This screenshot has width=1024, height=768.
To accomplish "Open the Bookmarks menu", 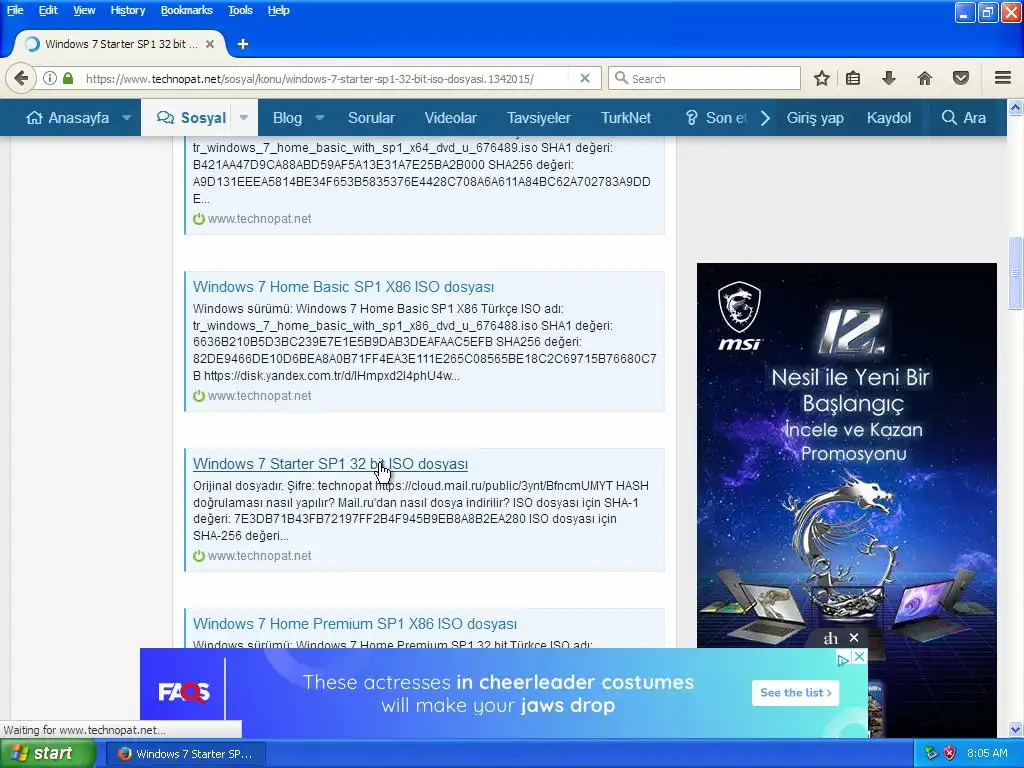I will (x=186, y=10).
